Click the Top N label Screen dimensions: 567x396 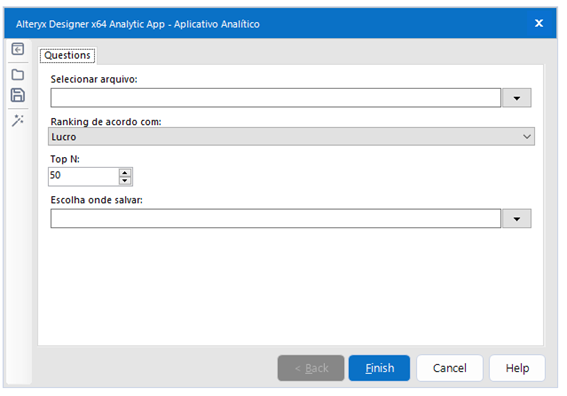tap(65, 159)
